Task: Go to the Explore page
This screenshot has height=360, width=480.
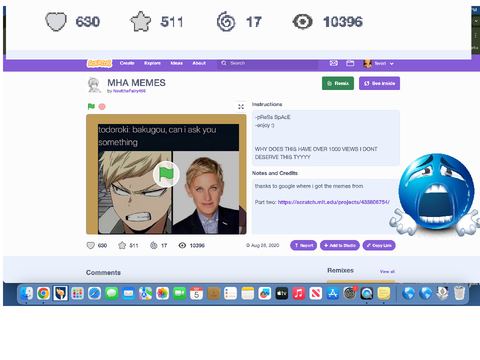Action: pyautogui.click(x=152, y=63)
